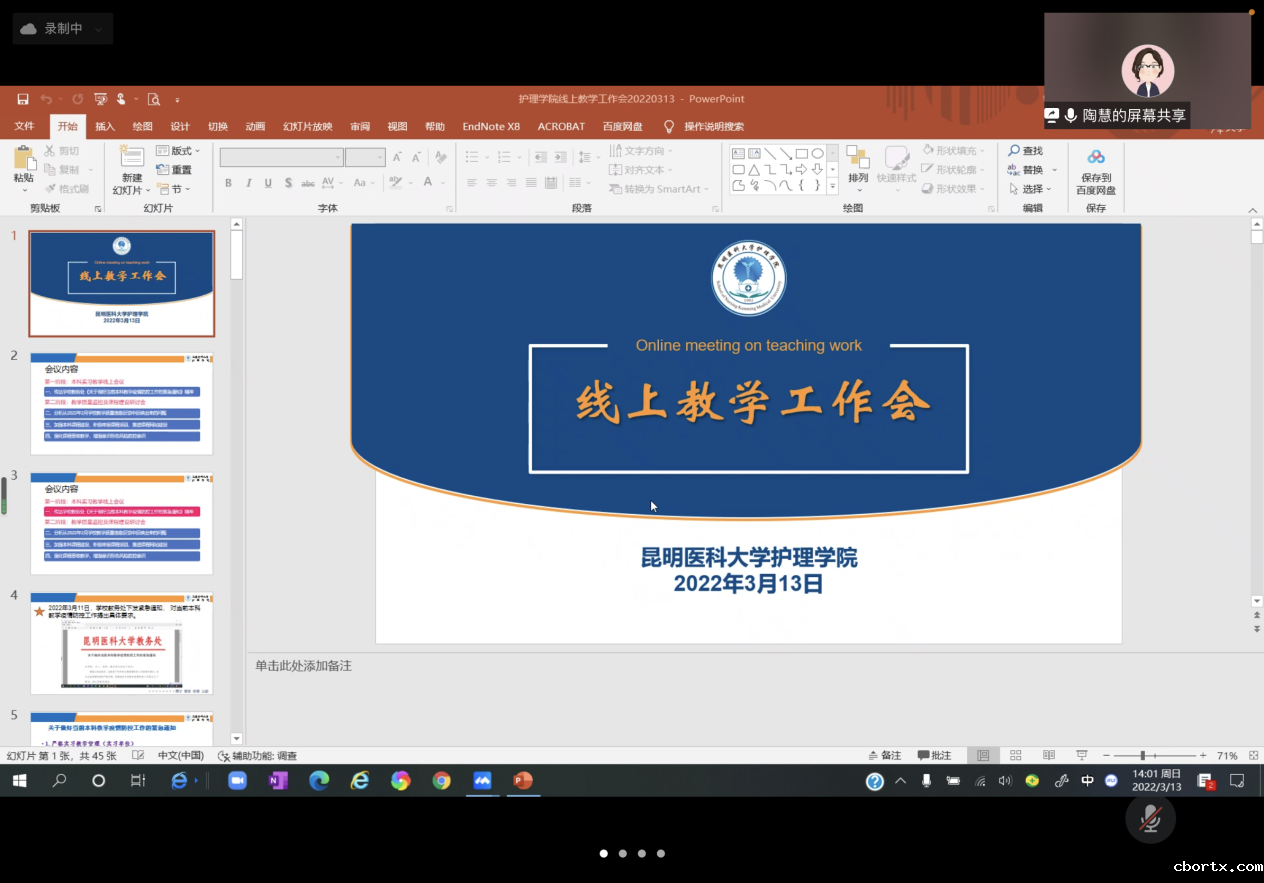Screen dimensions: 1264x883
Task: Toggle the Comments pane in status bar
Action: [x=933, y=755]
